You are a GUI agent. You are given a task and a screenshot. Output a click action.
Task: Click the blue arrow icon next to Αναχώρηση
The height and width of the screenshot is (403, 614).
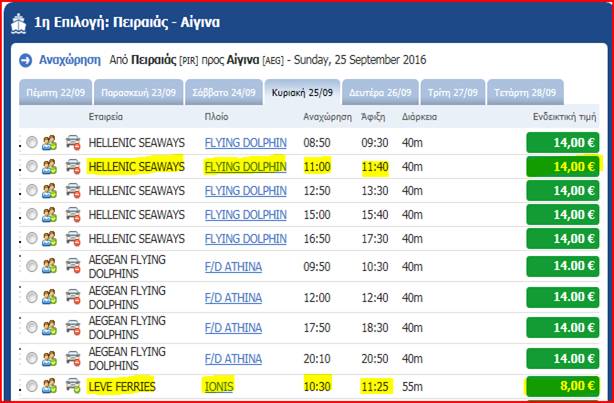(27, 60)
